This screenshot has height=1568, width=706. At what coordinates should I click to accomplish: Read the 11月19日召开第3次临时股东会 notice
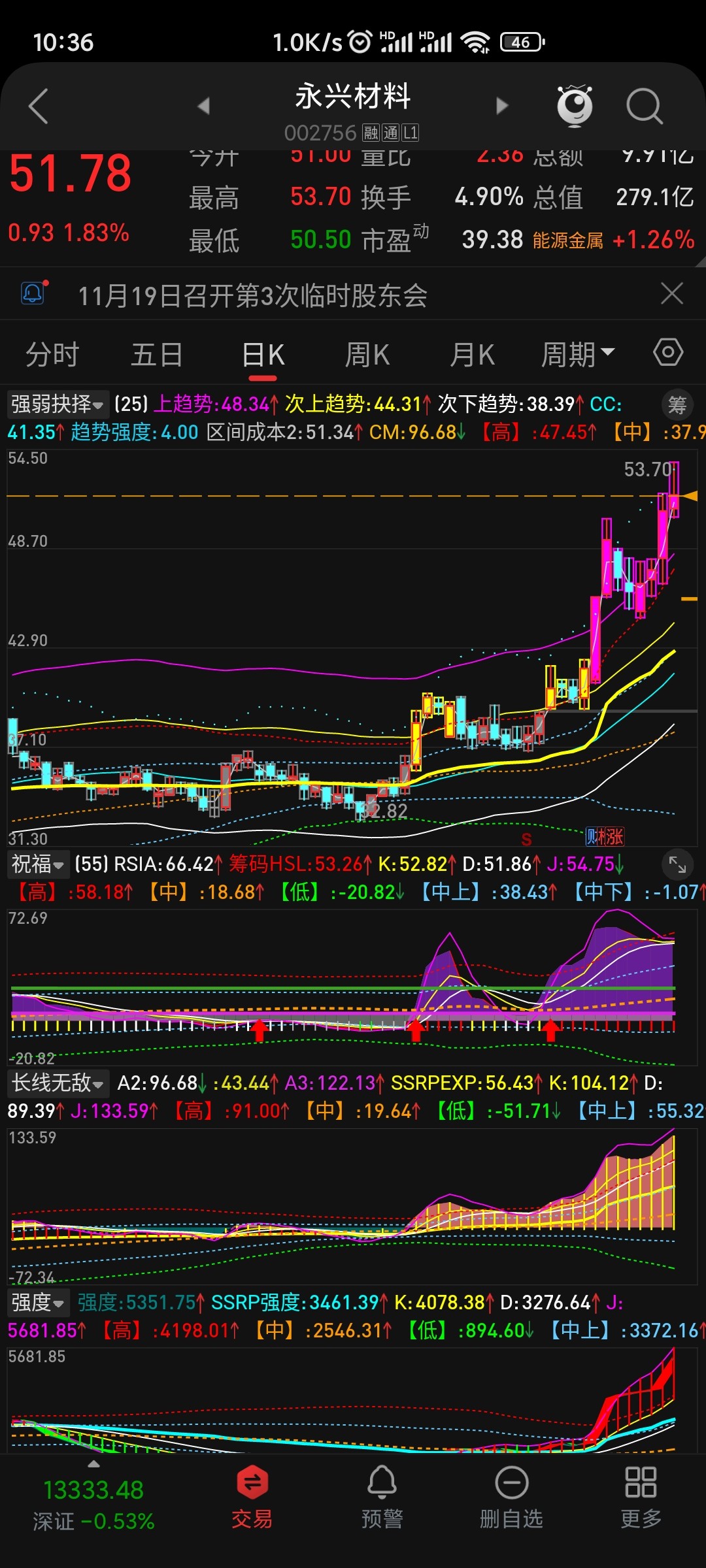252,295
